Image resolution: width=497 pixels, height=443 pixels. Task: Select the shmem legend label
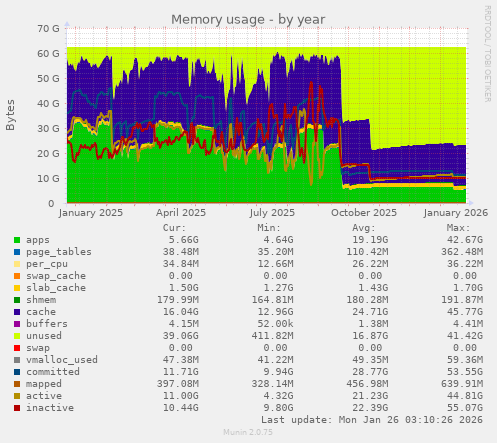click(x=41, y=300)
